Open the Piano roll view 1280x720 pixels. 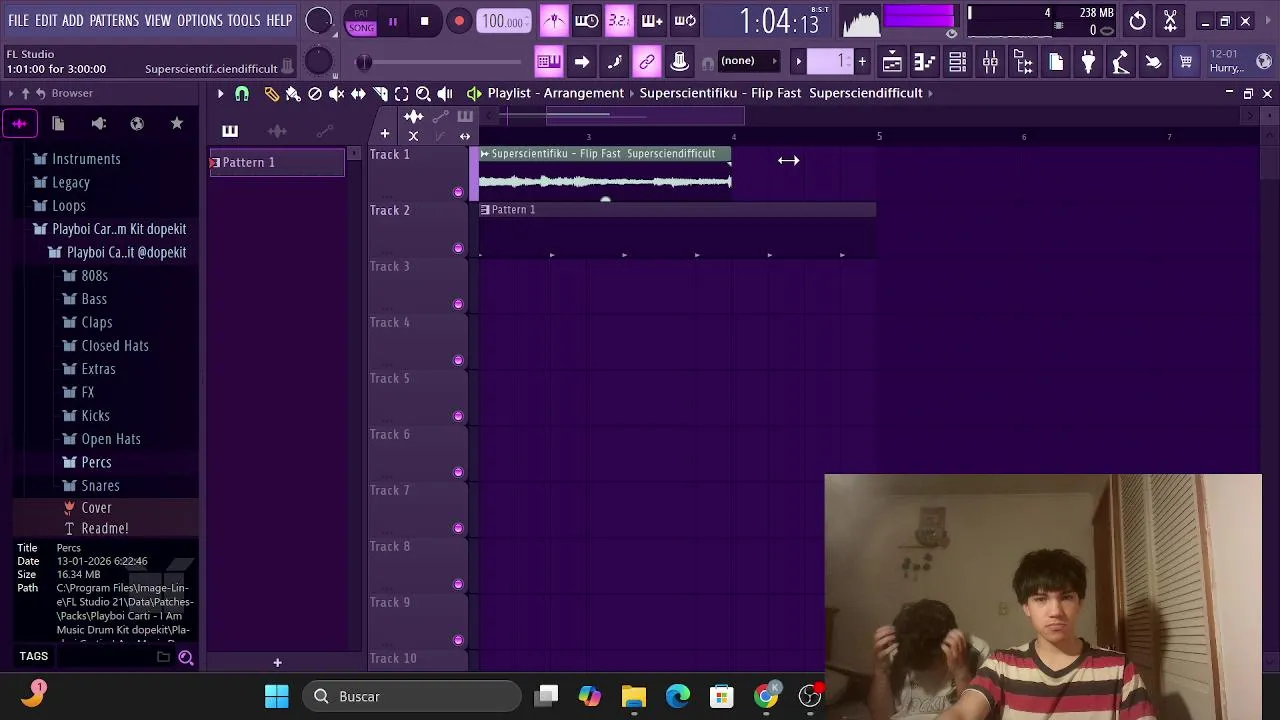click(x=925, y=63)
